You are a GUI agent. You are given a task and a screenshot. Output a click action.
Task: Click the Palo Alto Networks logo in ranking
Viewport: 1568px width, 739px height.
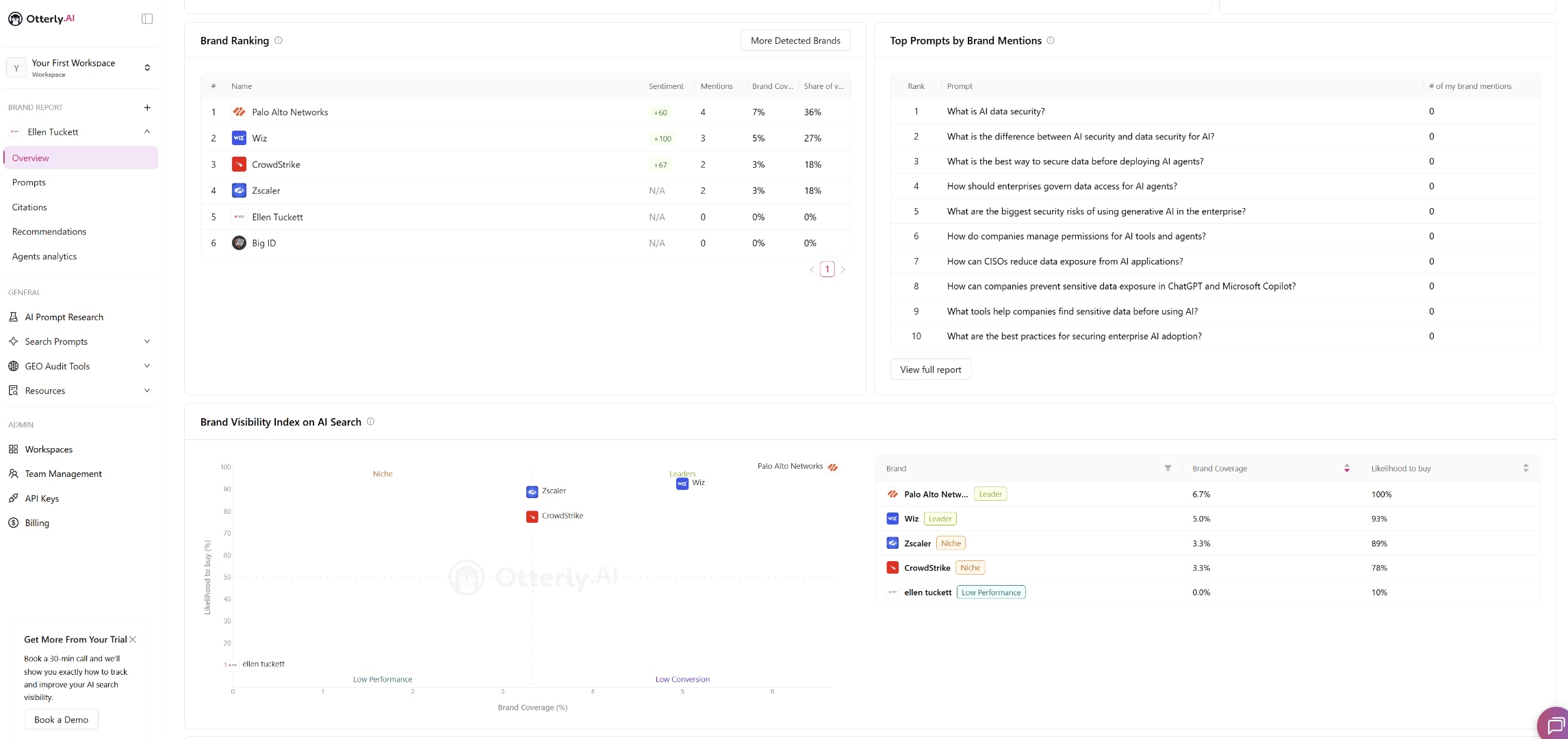[x=239, y=112]
